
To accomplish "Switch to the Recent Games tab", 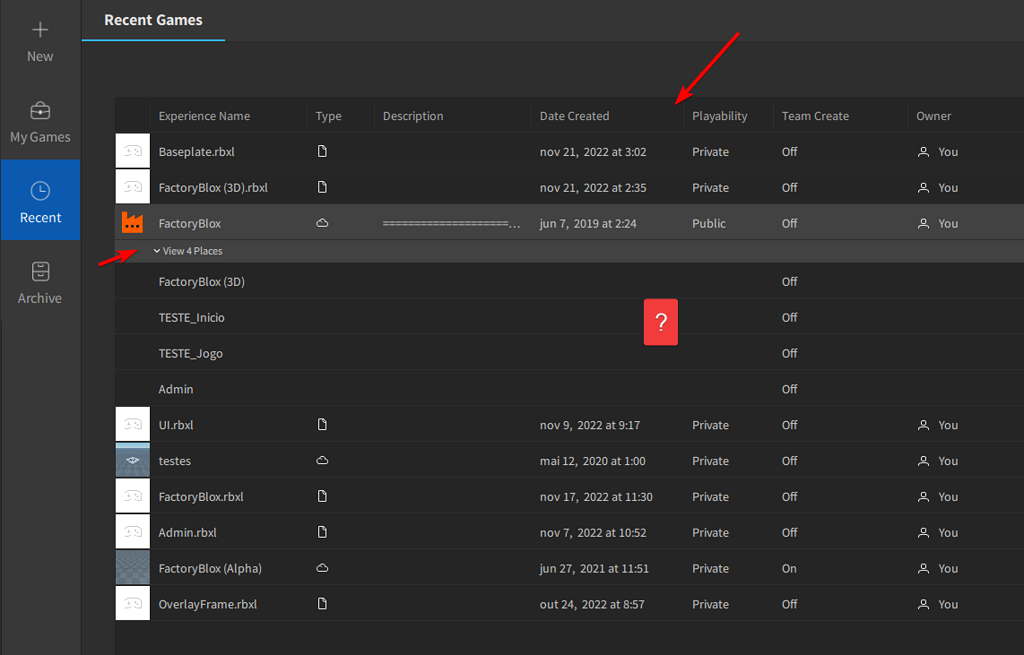I will tap(151, 20).
